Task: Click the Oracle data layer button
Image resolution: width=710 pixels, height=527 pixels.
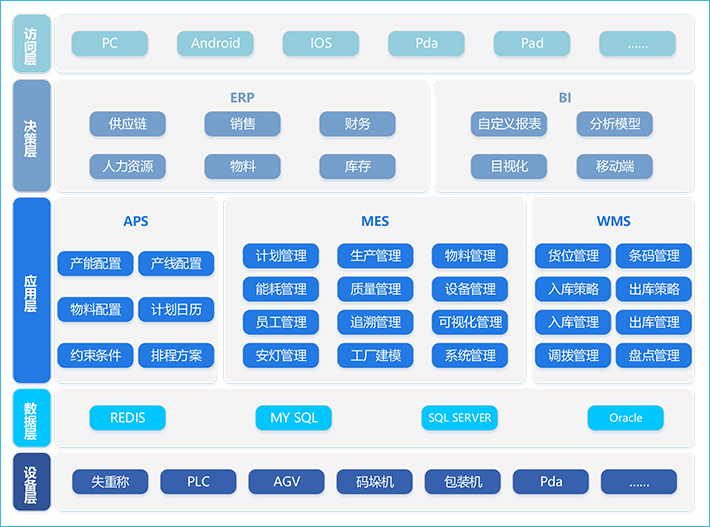Action: (x=625, y=417)
